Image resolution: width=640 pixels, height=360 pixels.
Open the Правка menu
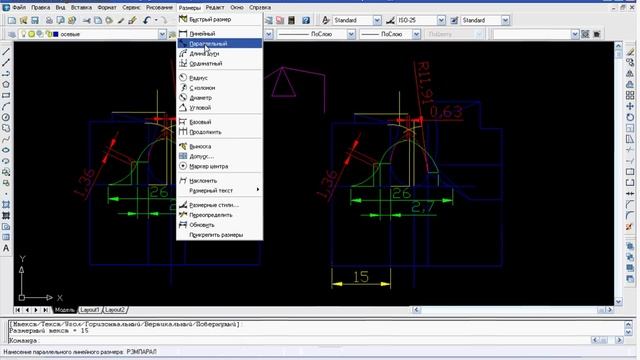pyautogui.click(x=40, y=7)
